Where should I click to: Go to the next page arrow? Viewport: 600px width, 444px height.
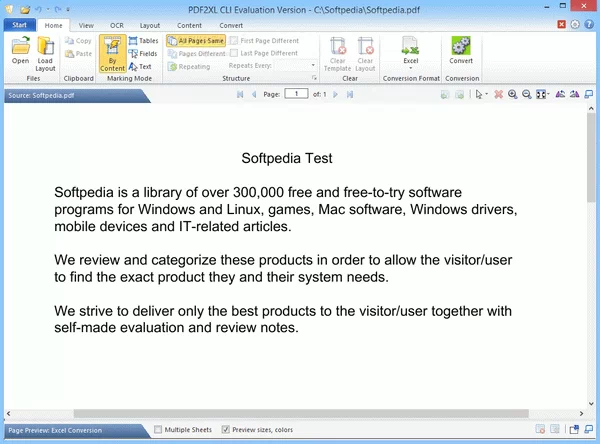click(x=335, y=94)
